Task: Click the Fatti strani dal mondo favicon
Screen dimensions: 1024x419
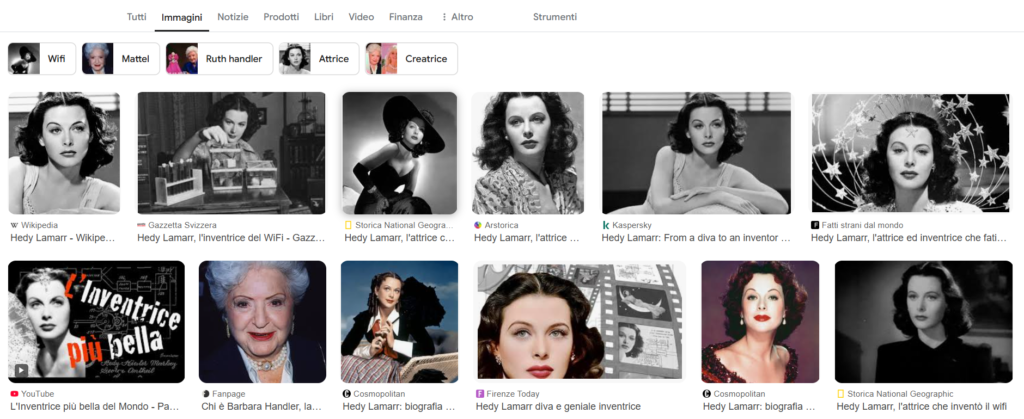Action: click(x=815, y=225)
